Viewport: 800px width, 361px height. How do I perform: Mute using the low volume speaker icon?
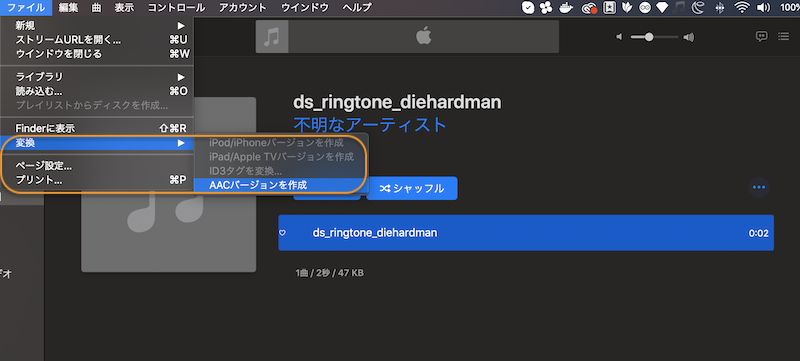pos(619,37)
